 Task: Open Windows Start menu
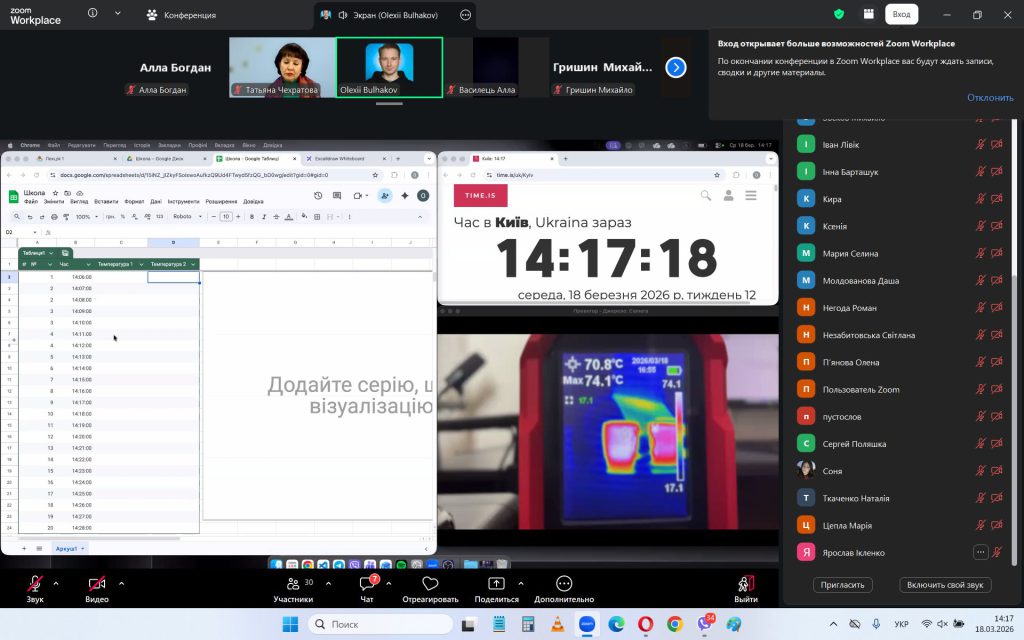click(290, 624)
